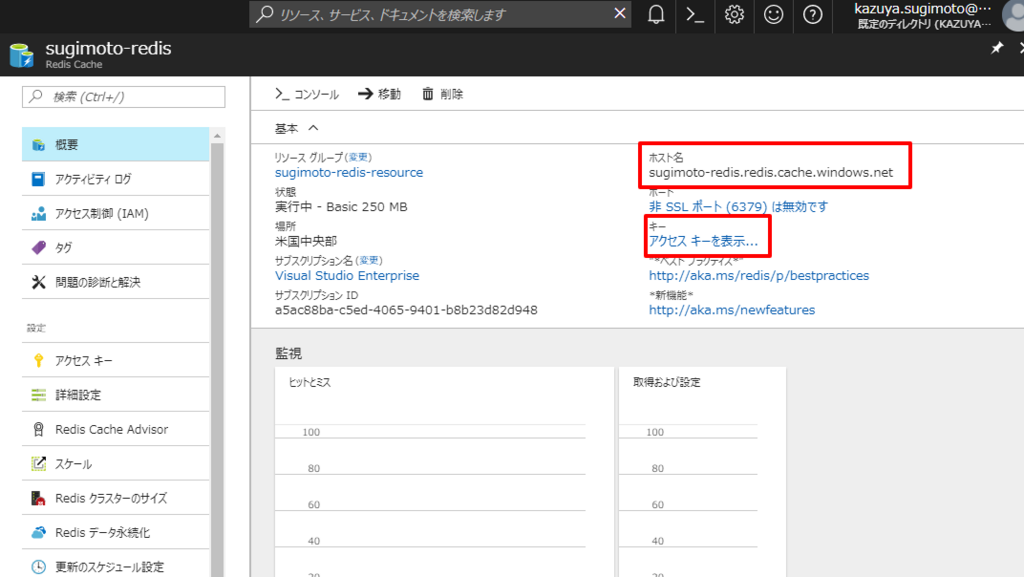The width and height of the screenshot is (1024, 577).
Task: Pin the sugimoto-redis blade
Action: pos(996,47)
